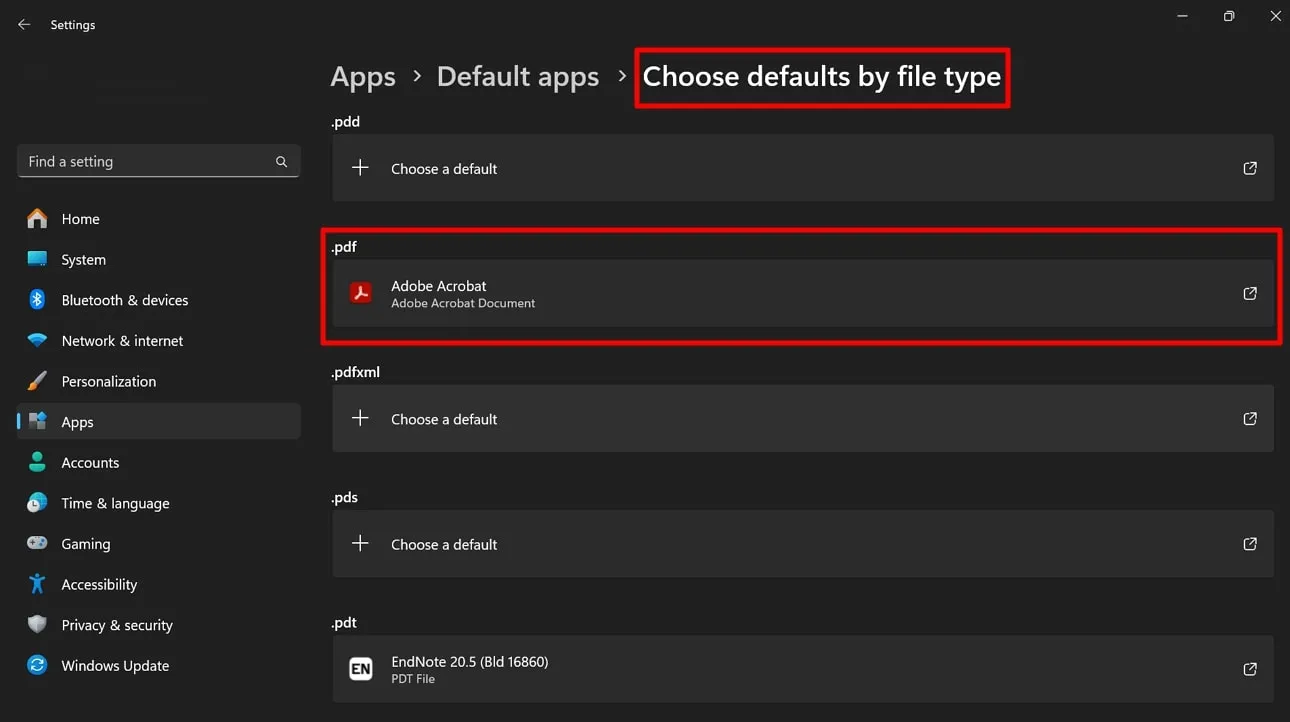
Task: Click the Windows Update icon
Action: coord(36,665)
